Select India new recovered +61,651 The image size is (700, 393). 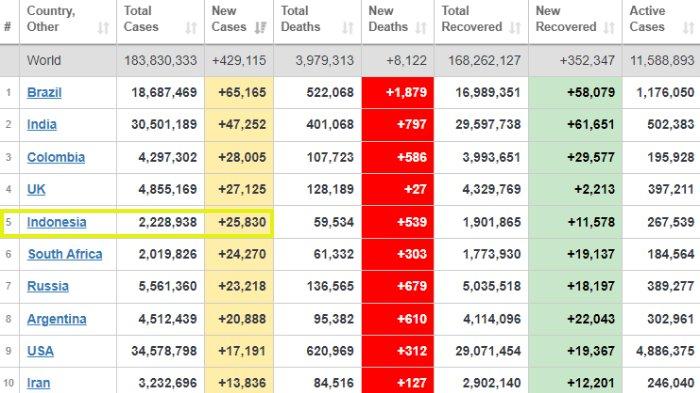coord(591,124)
